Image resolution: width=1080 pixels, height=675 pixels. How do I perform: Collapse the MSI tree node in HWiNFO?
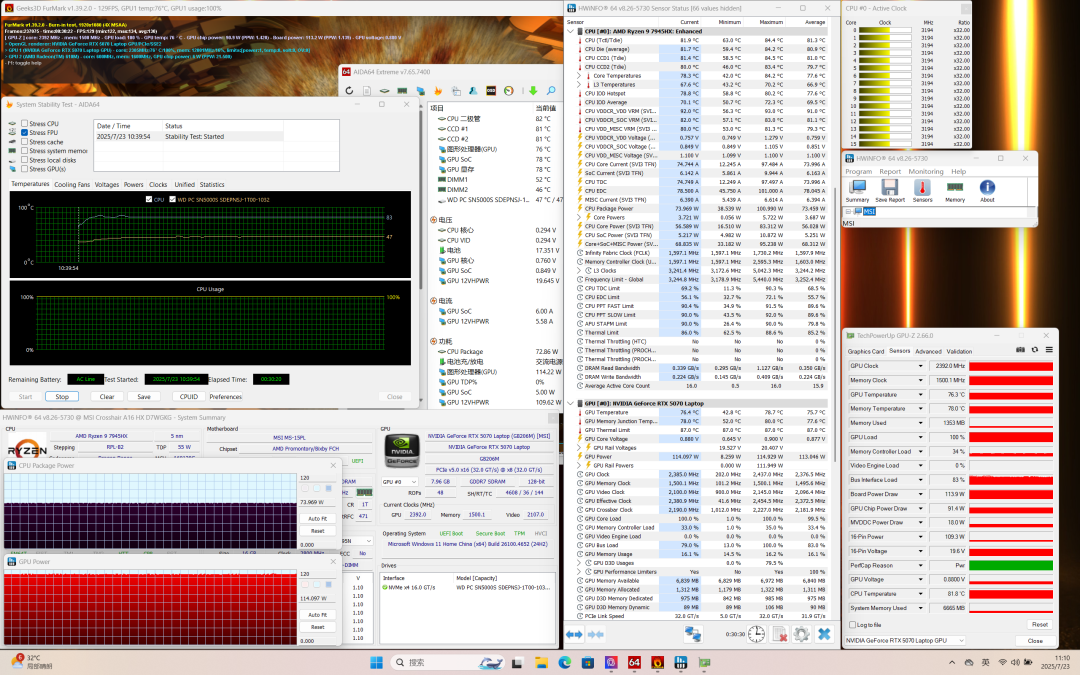pyautogui.click(x=848, y=211)
